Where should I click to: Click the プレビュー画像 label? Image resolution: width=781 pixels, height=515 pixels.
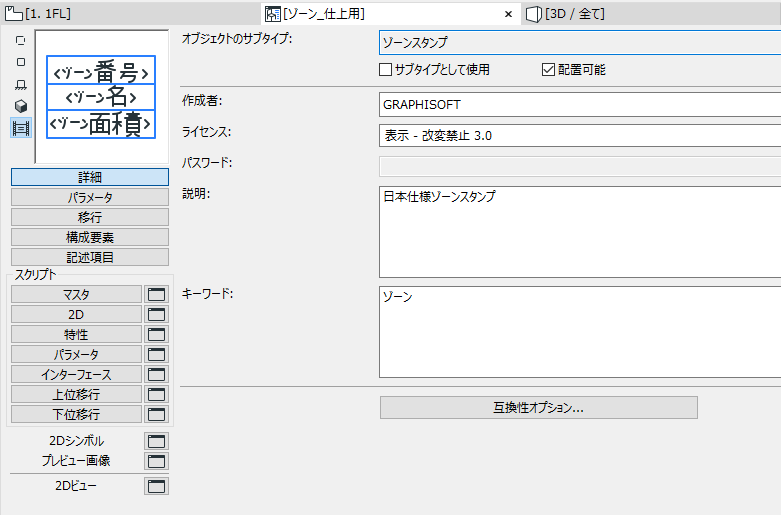coord(76,461)
